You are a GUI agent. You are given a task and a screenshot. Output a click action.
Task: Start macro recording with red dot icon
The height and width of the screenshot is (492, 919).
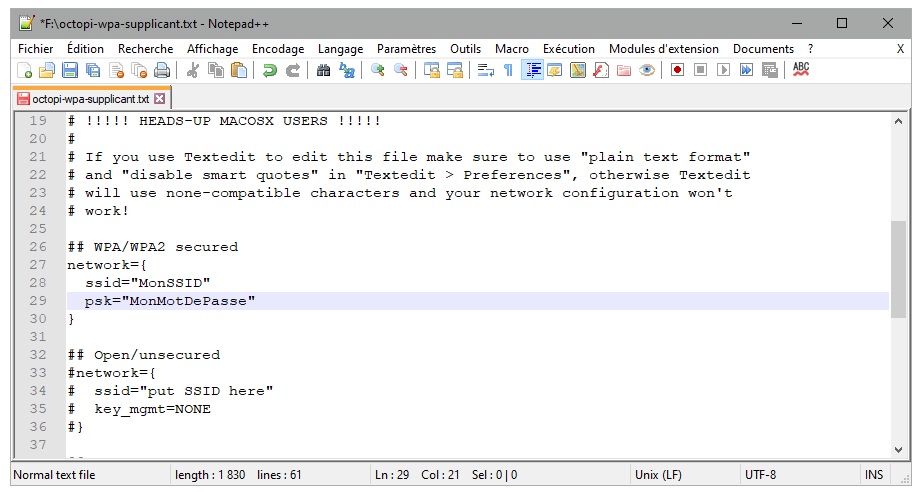(677, 70)
